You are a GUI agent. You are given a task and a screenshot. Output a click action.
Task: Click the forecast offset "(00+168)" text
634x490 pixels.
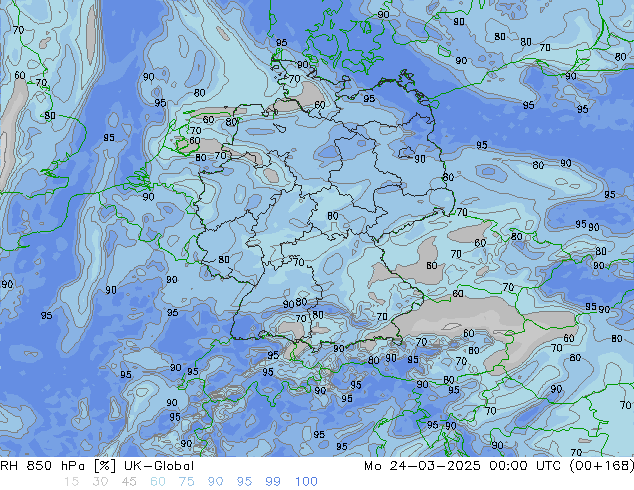coord(601,466)
